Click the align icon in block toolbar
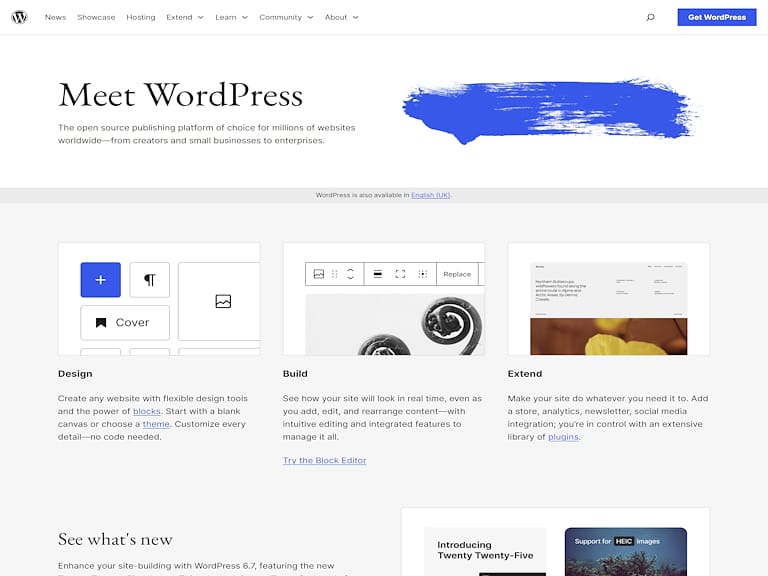768x576 pixels. click(378, 274)
